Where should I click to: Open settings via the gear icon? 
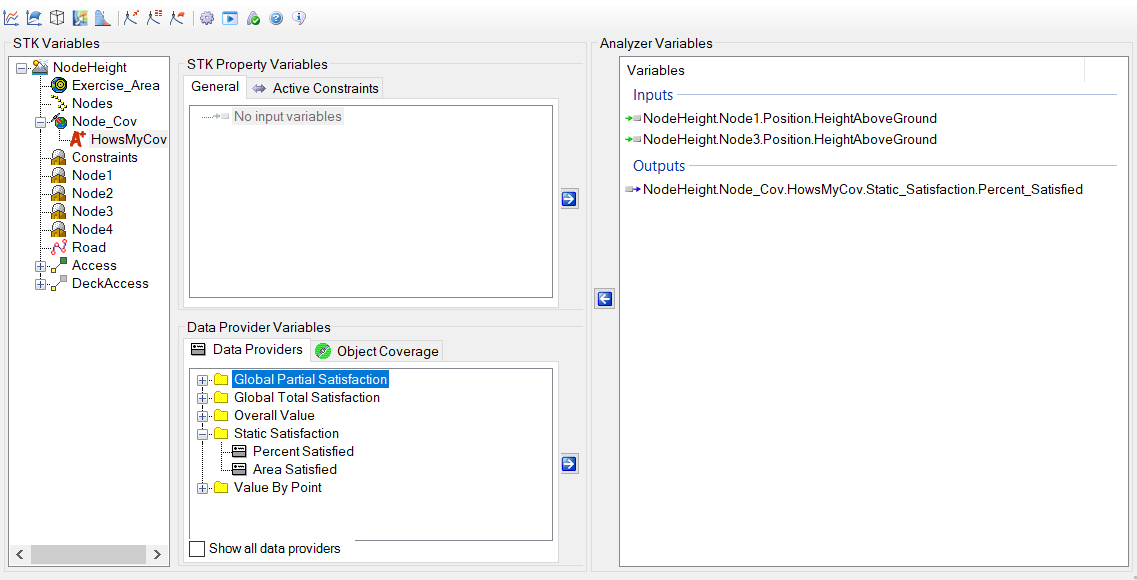pos(207,18)
